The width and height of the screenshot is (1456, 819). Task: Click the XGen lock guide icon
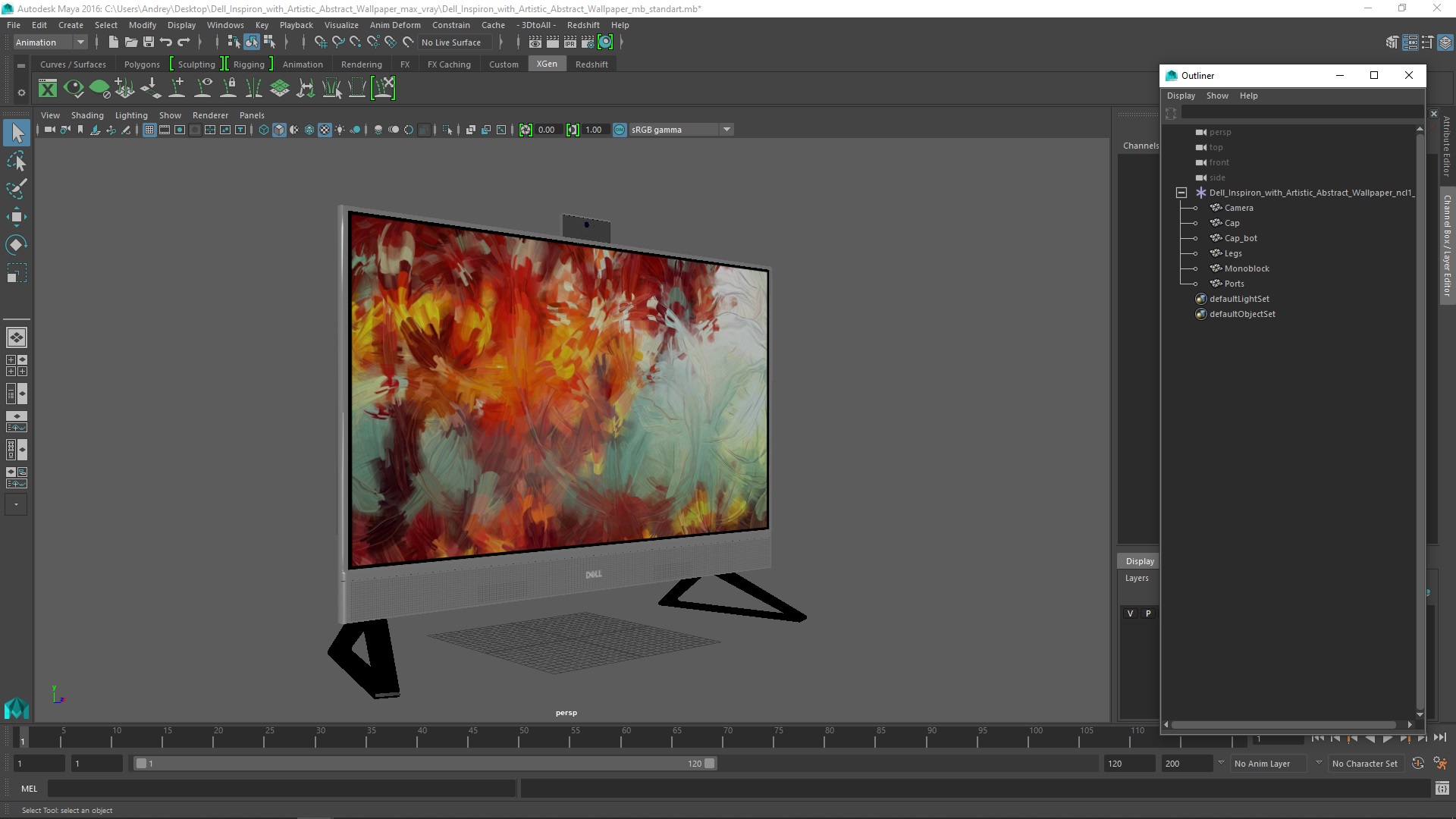click(x=228, y=89)
